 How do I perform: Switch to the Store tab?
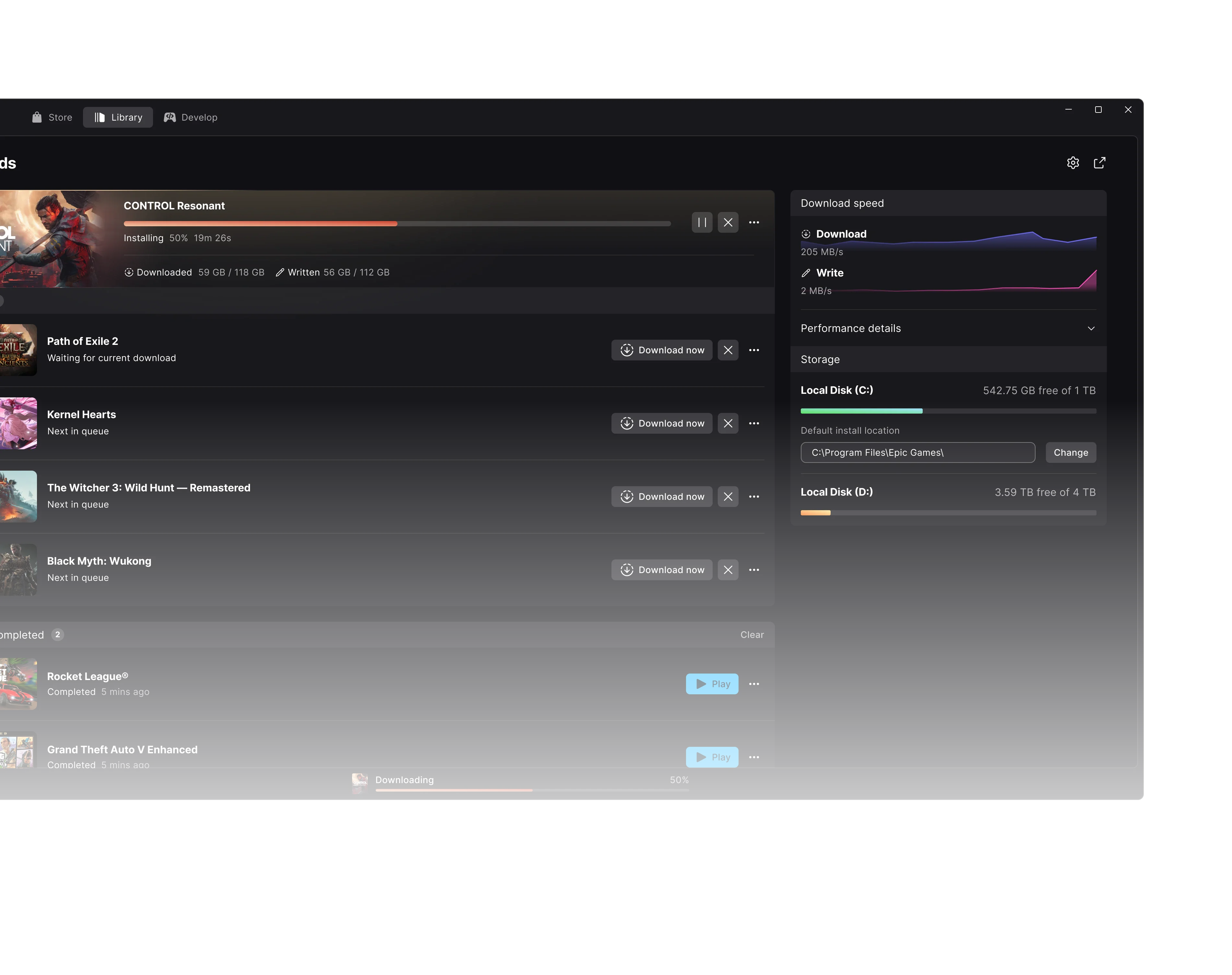(x=52, y=117)
